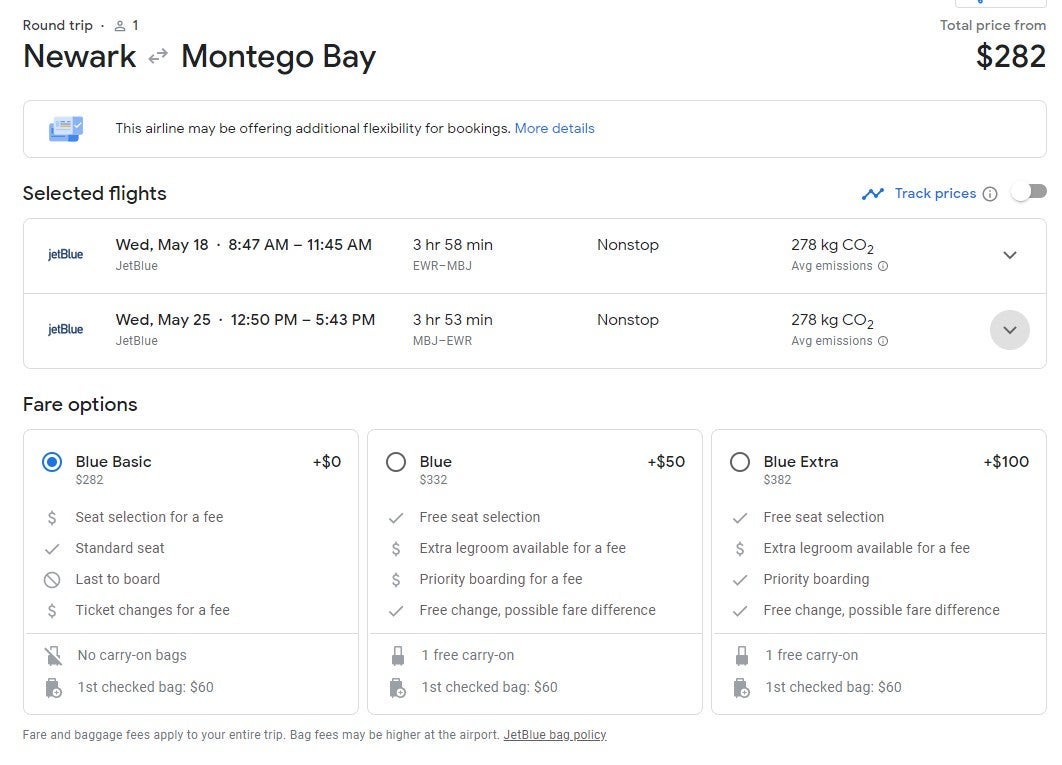1062x765 pixels.
Task: Click the JetBlue logo on May 18 flight
Action: click(x=66, y=254)
